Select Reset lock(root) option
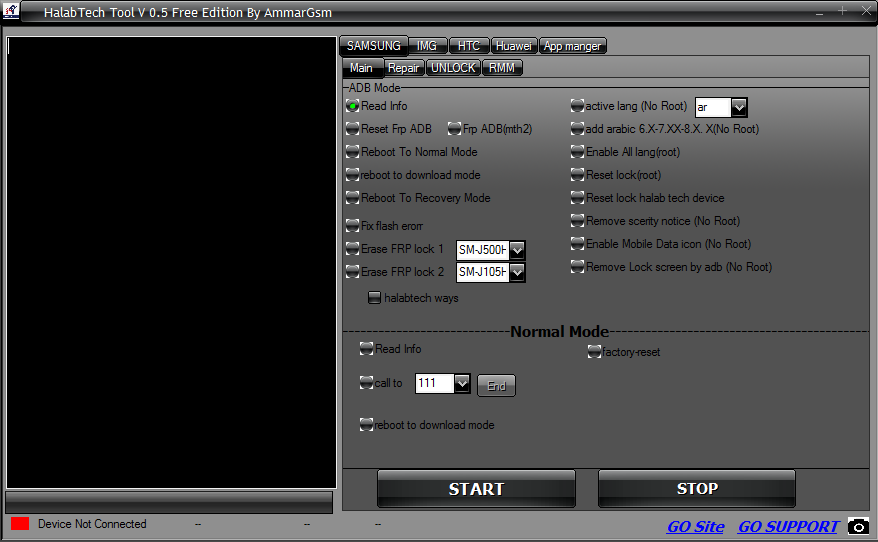 (x=577, y=175)
